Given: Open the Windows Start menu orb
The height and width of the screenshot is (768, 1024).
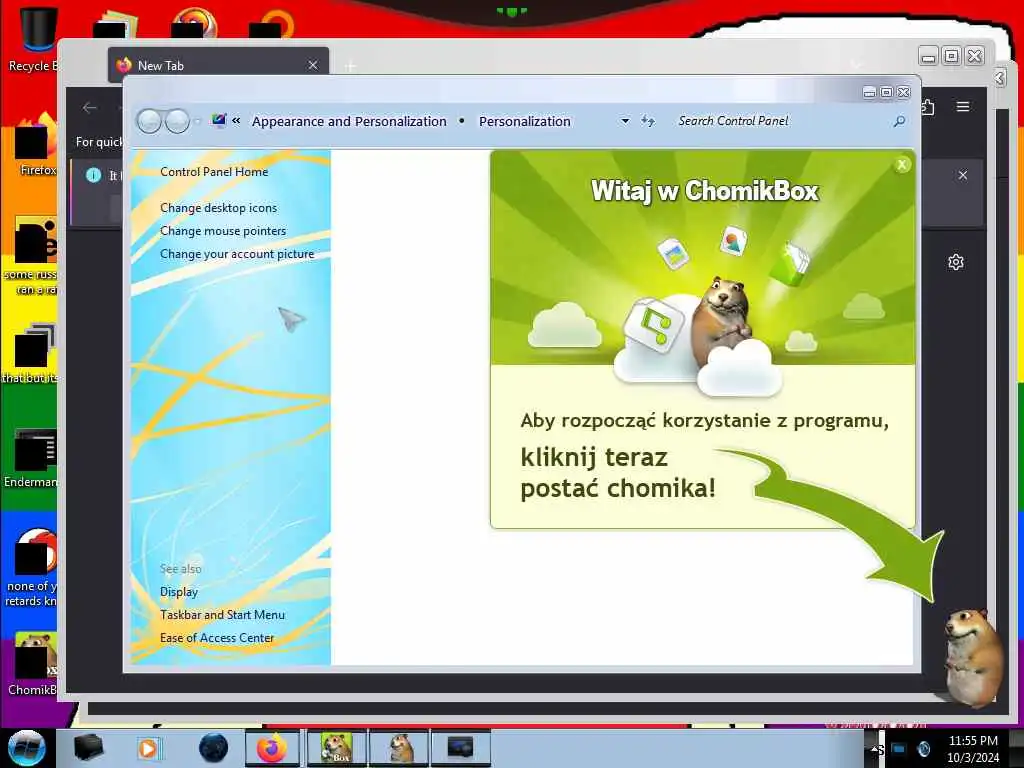Looking at the screenshot, I should coord(27,748).
